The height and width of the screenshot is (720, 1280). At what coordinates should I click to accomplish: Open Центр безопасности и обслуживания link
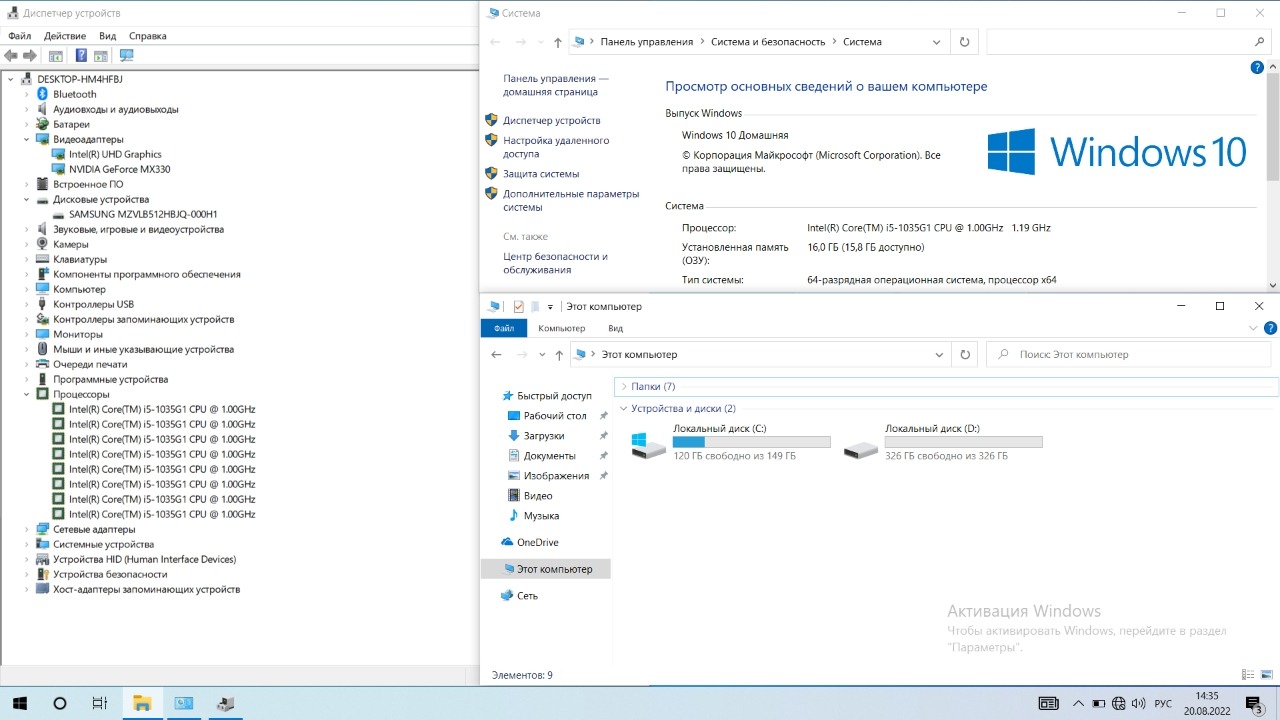click(x=555, y=263)
